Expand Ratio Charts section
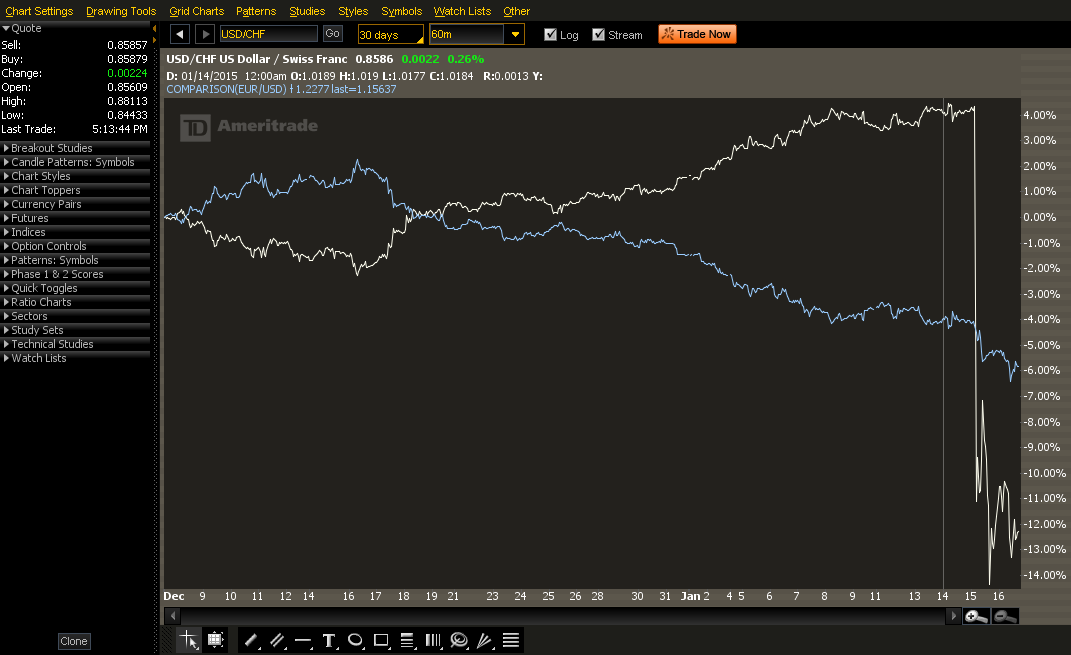This screenshot has width=1071, height=655. [x=75, y=302]
